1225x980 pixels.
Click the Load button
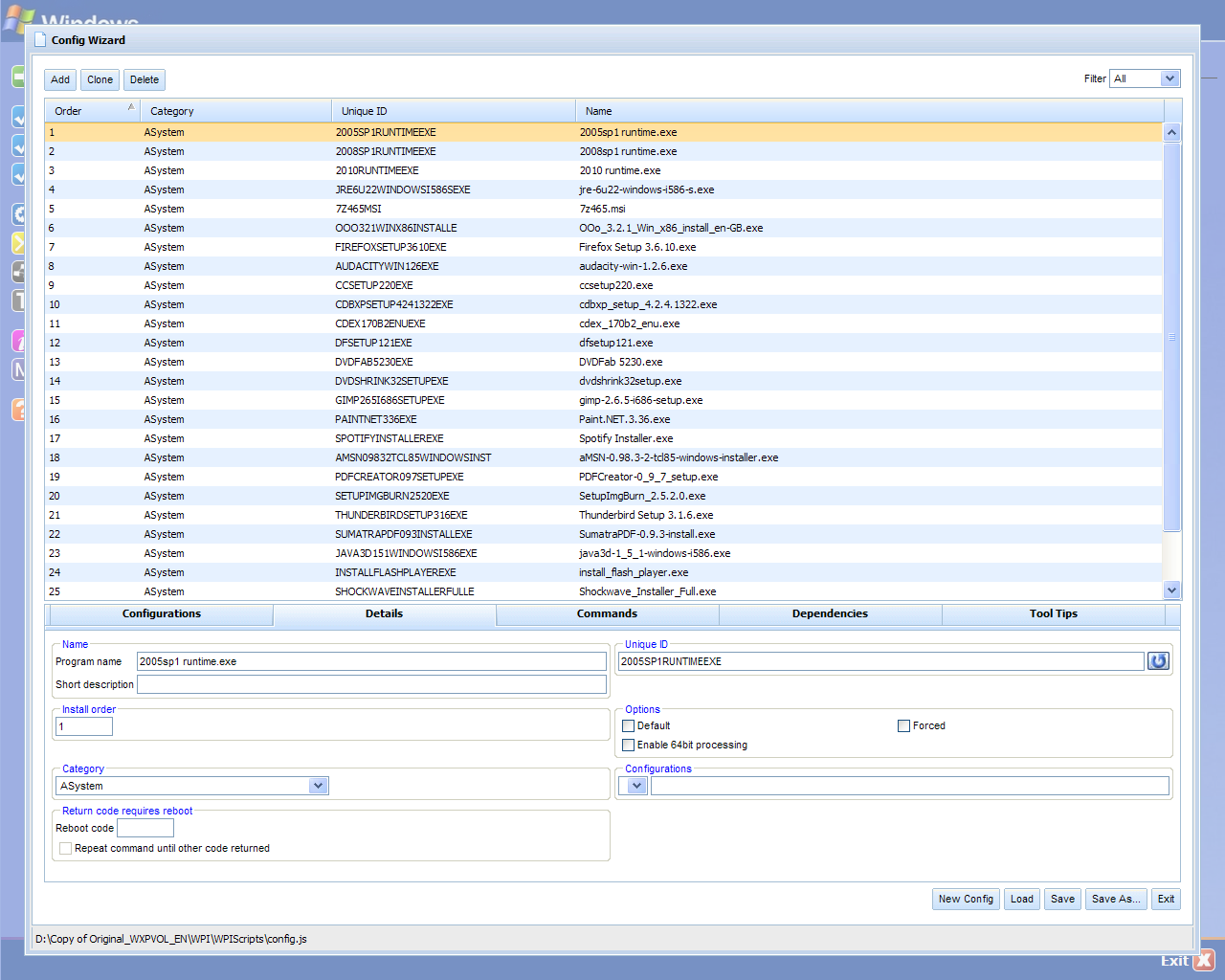(x=1022, y=899)
